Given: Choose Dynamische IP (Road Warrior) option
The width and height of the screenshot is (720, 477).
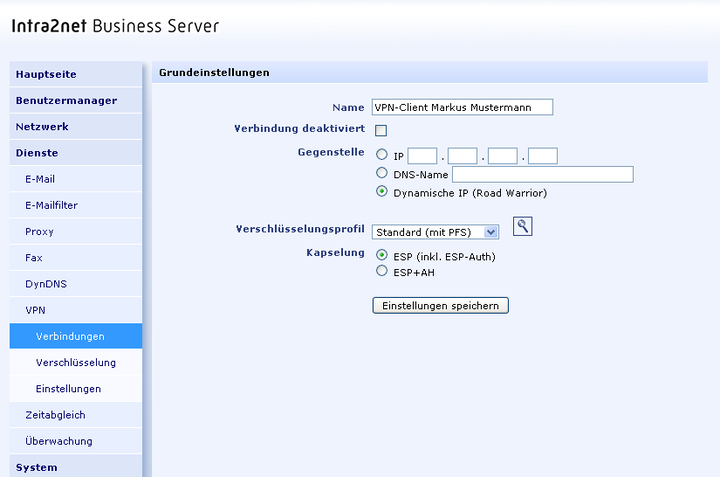Looking at the screenshot, I should 382,191.
